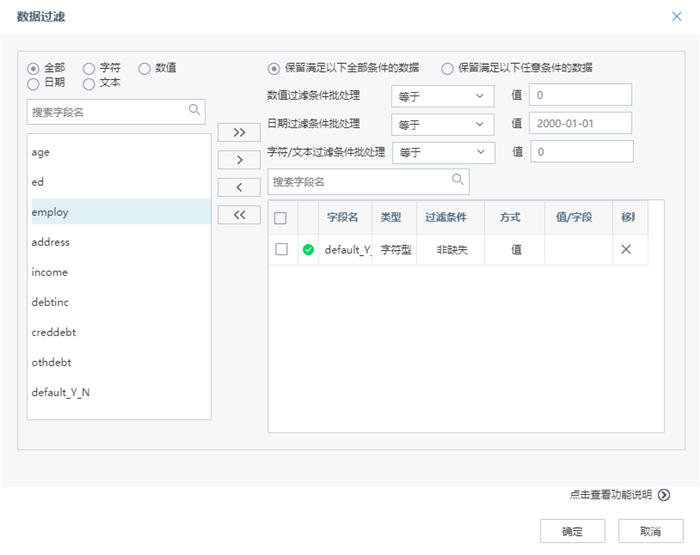This screenshot has height=555, width=700.
Task: Click the single left arrow to remove field
Action: 239,187
